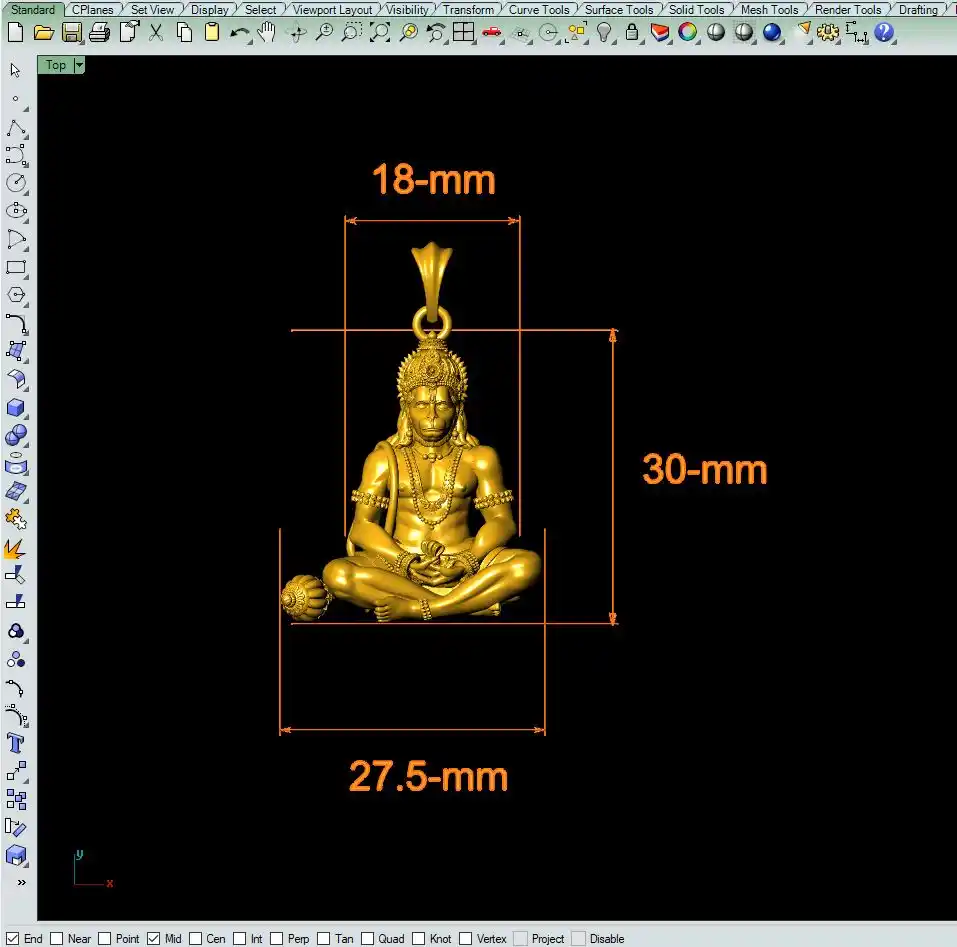
Task: Click the Zoom Extents icon
Action: tap(380, 33)
